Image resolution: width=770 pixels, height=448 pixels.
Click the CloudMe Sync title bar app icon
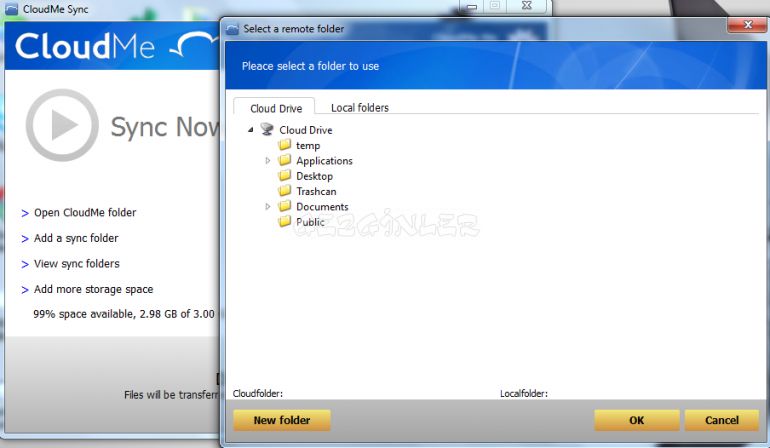(11, 9)
